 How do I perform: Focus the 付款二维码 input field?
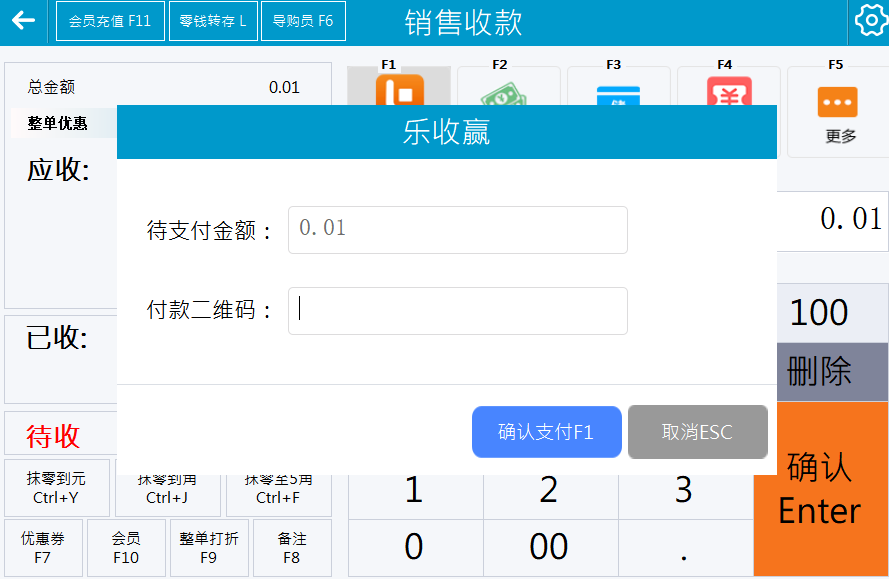tap(458, 311)
